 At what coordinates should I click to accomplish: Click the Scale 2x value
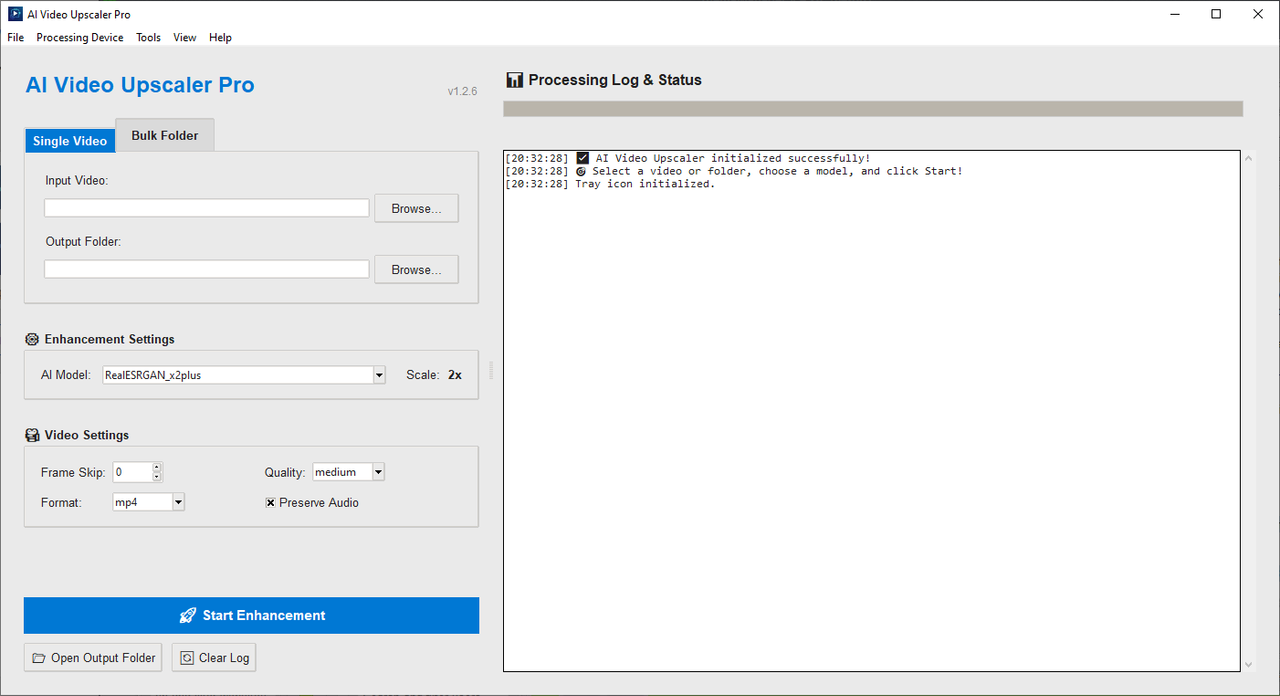click(x=455, y=375)
